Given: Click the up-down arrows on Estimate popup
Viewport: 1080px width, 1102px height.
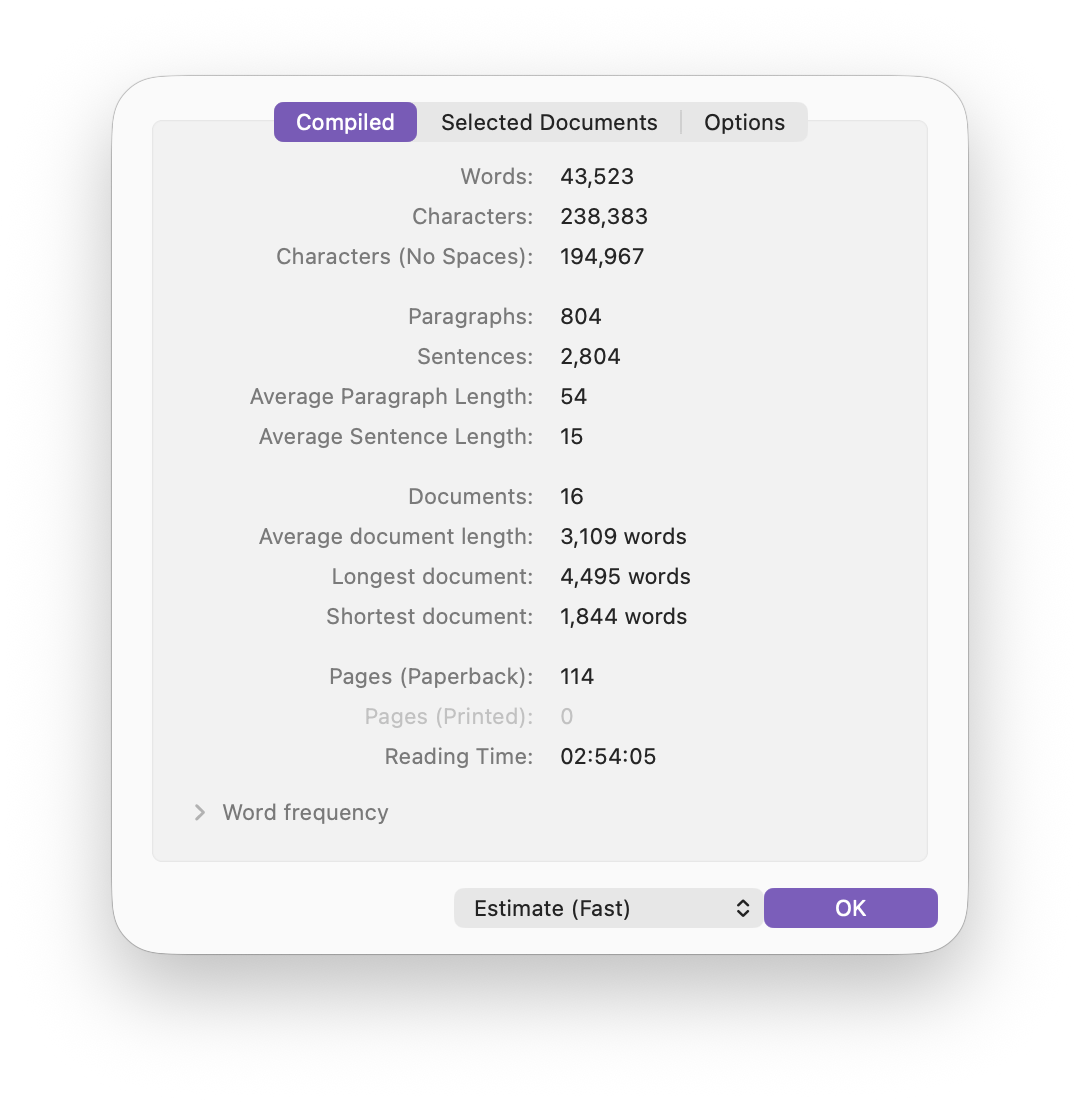Looking at the screenshot, I should tap(743, 908).
